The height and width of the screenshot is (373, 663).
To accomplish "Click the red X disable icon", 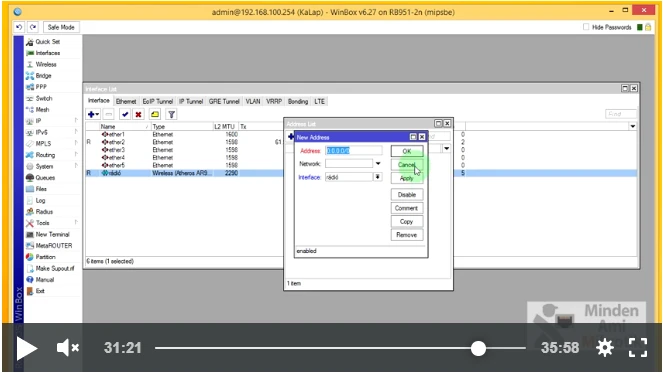I will pyautogui.click(x=138, y=114).
